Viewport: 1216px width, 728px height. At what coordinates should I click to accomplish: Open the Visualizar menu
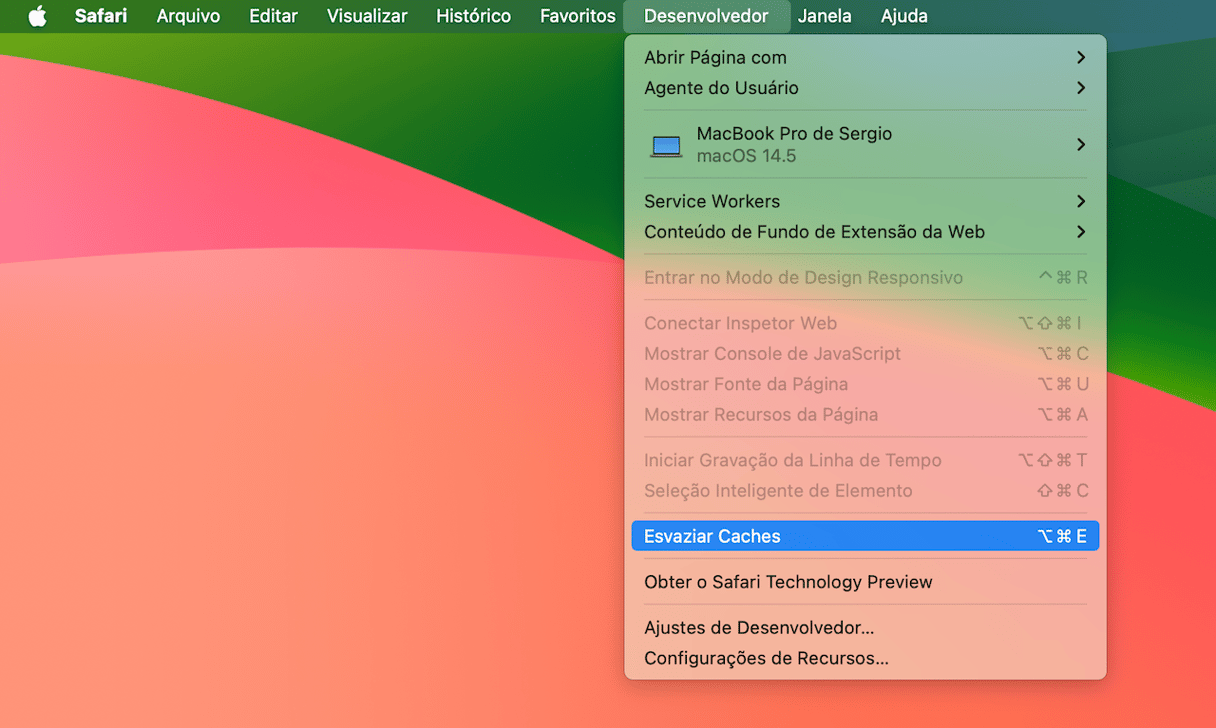tap(367, 16)
